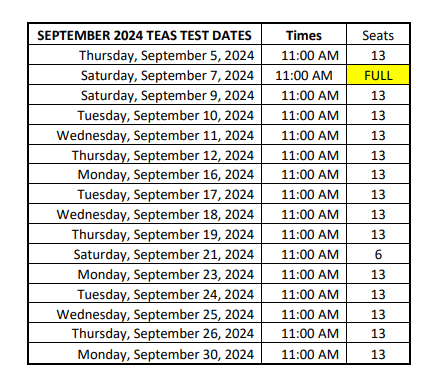Click the 11:00 AM time for September 30

[310, 354]
